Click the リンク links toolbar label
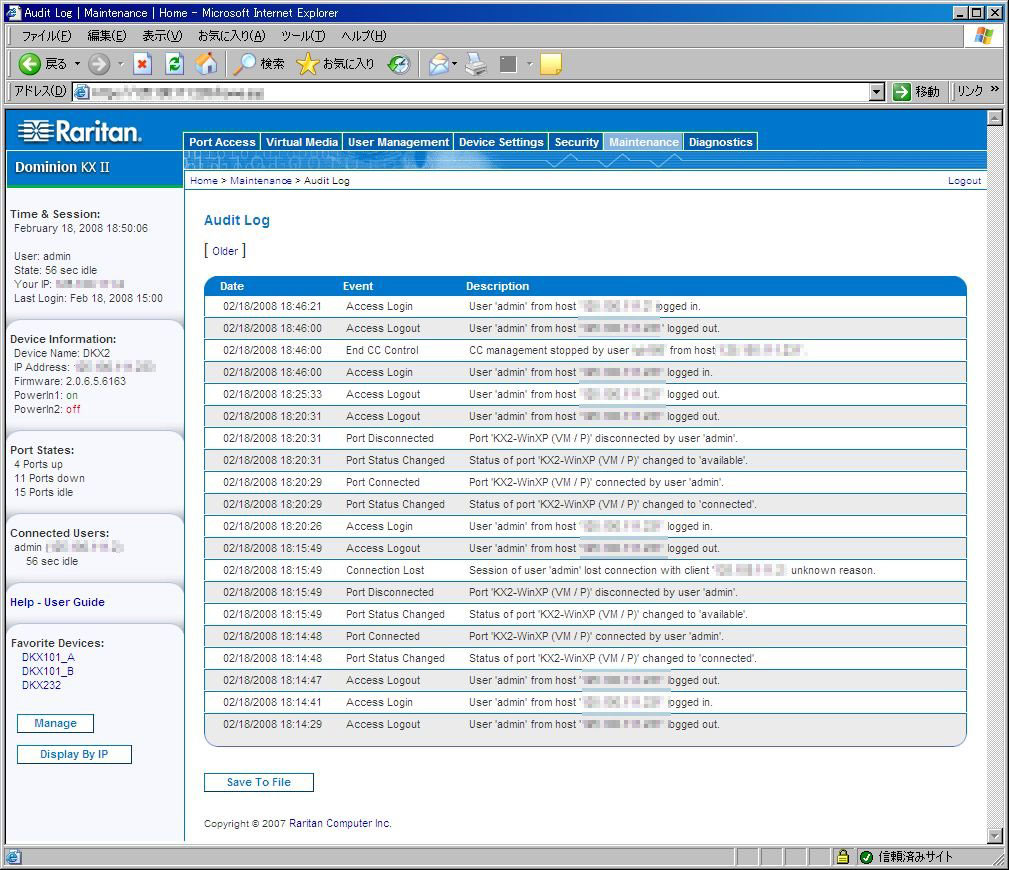The height and width of the screenshot is (870, 1009). 969,91
